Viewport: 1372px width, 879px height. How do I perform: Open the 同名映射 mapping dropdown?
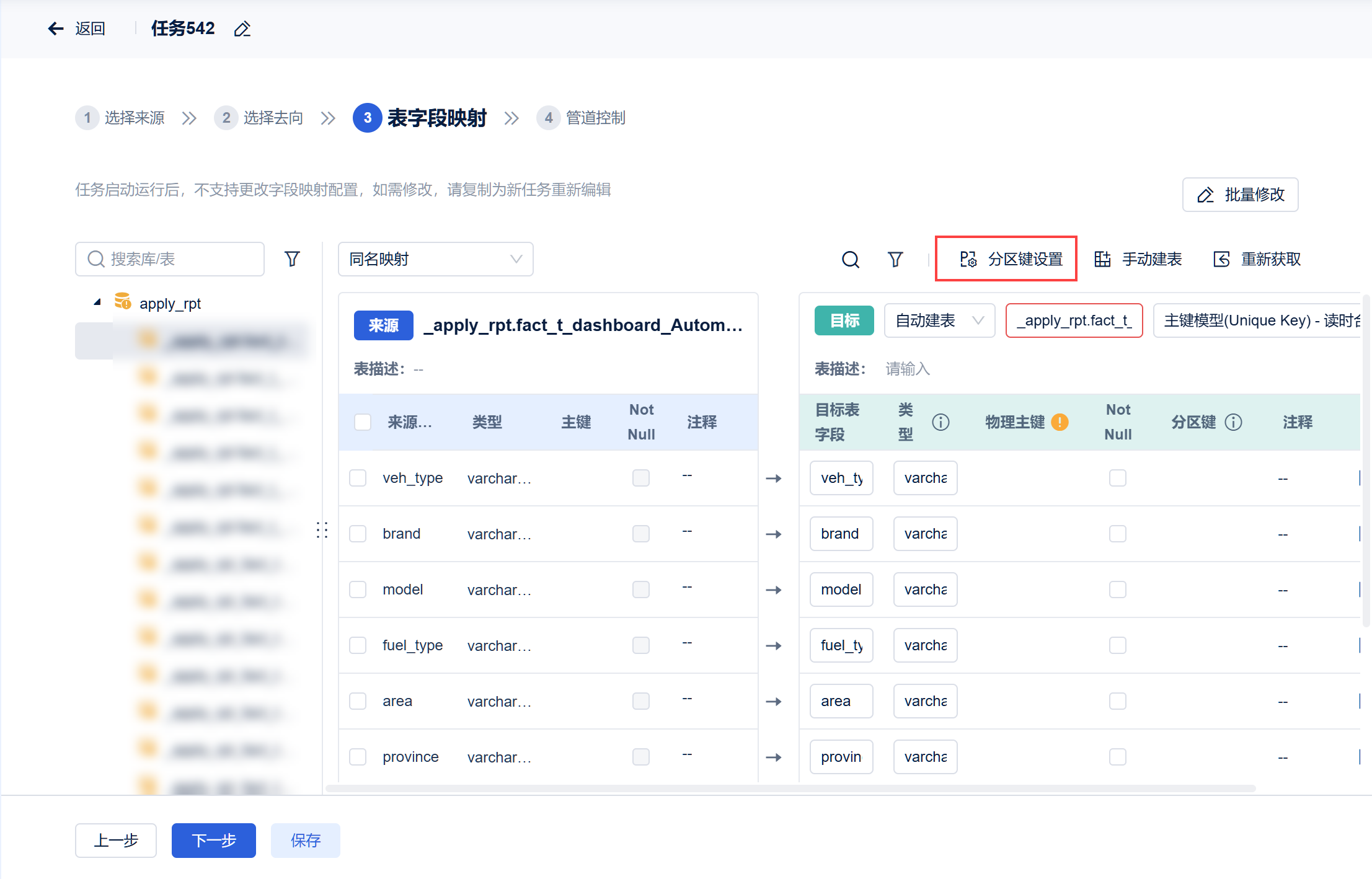(x=435, y=259)
